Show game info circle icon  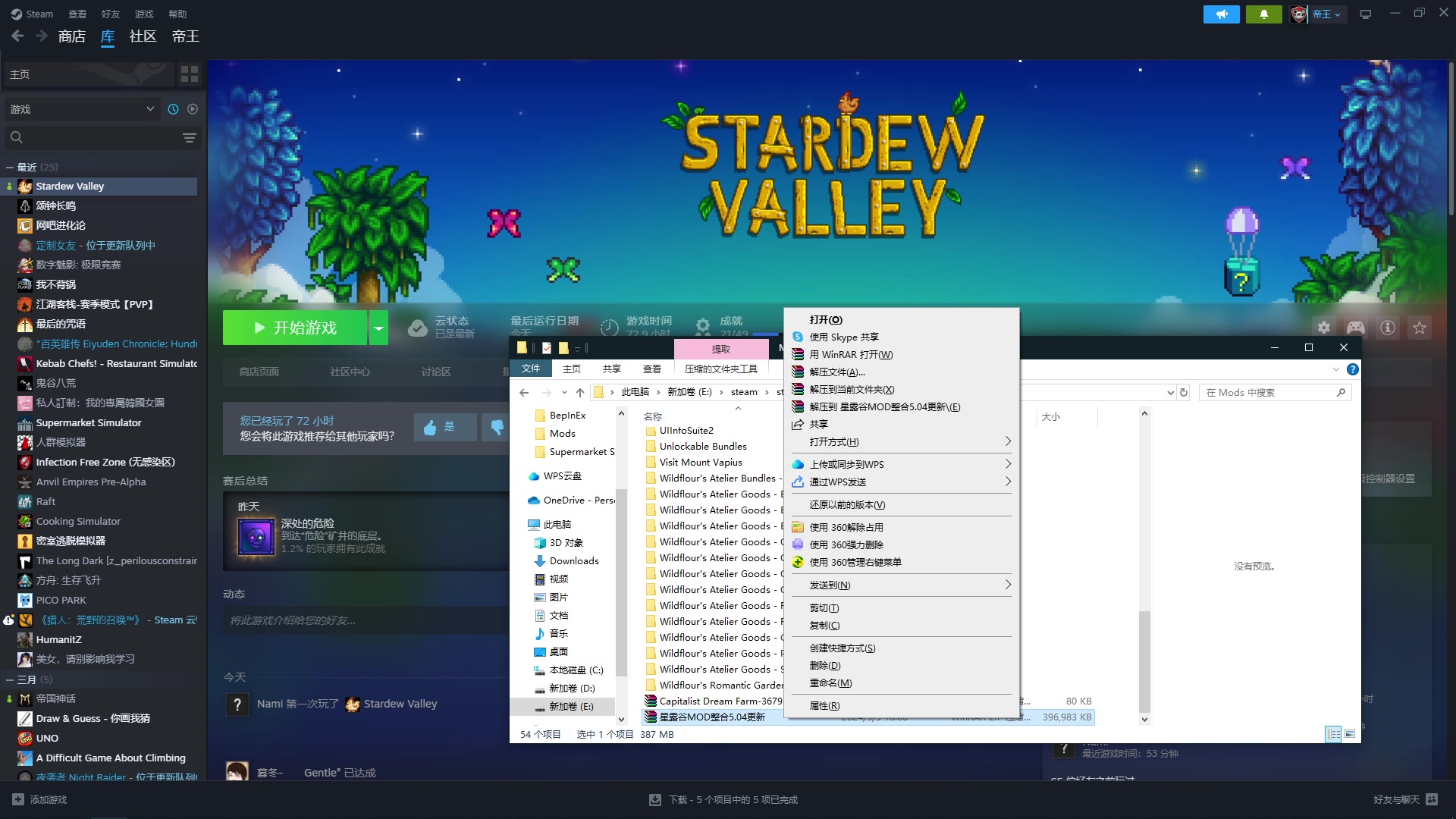1387,328
